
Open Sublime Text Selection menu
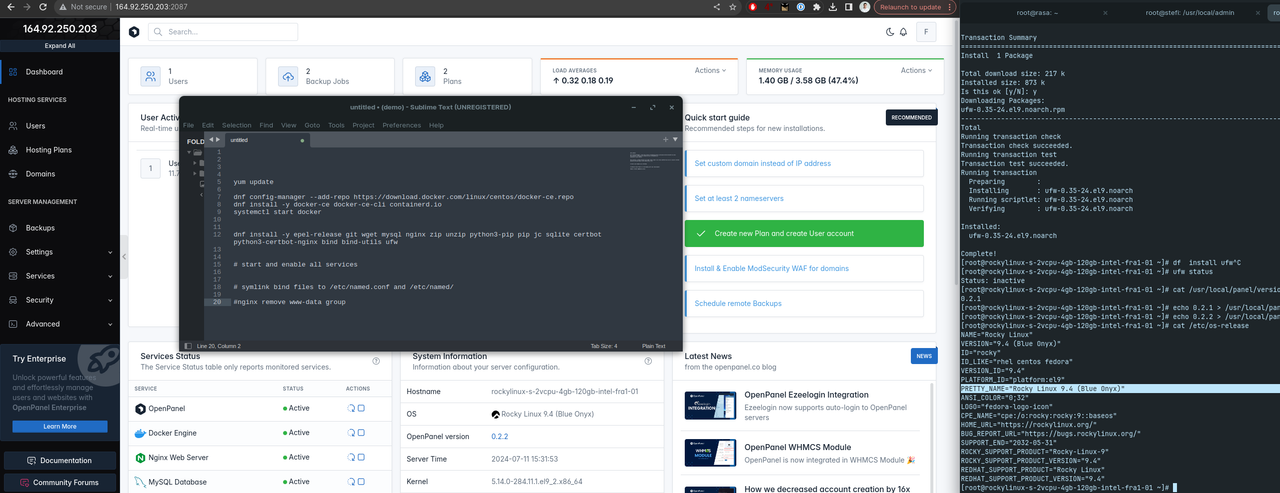pyautogui.click(x=237, y=125)
